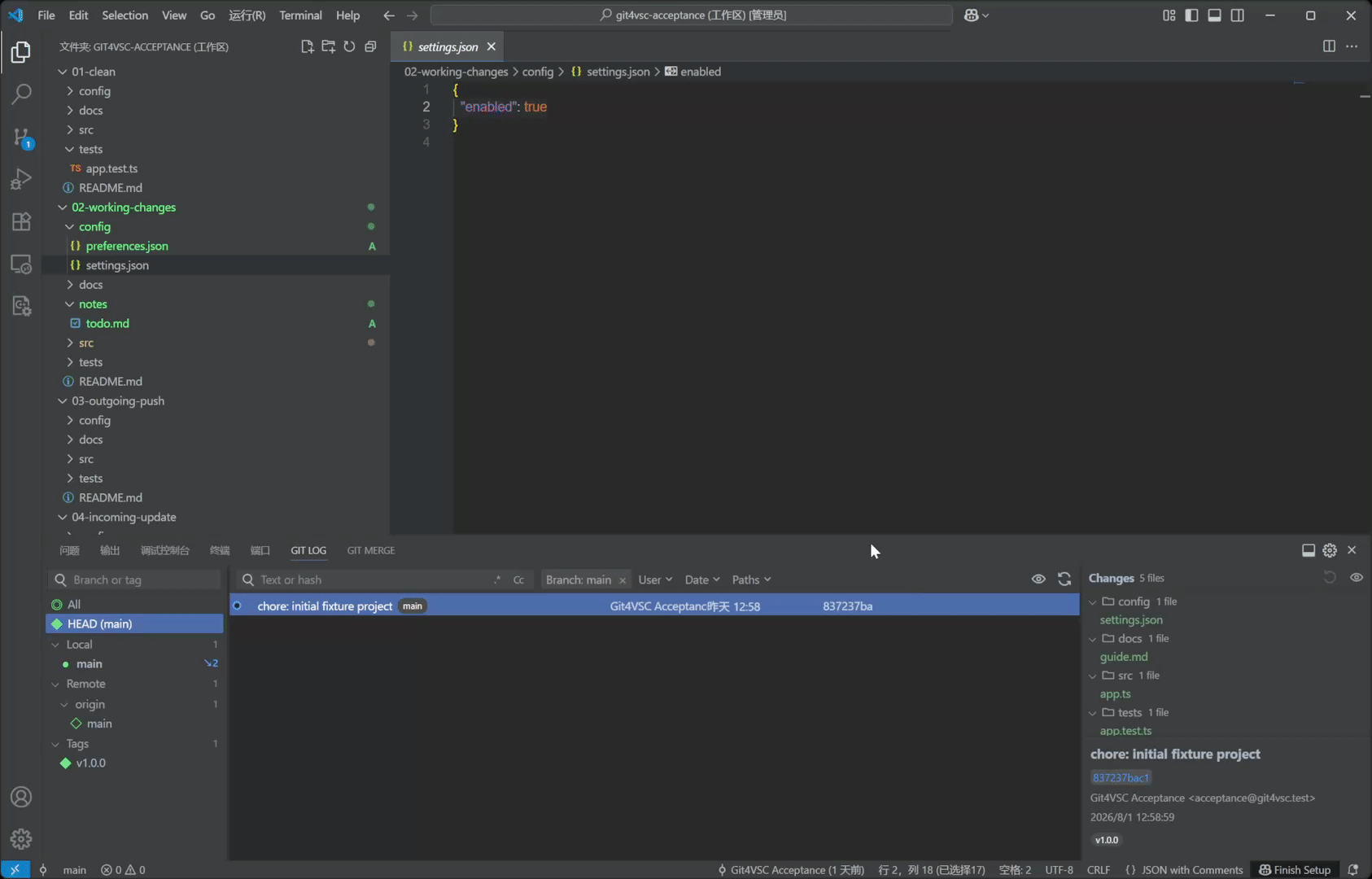The width and height of the screenshot is (1372, 879).
Task: Open the Date filter dropdown
Action: pyautogui.click(x=702, y=579)
